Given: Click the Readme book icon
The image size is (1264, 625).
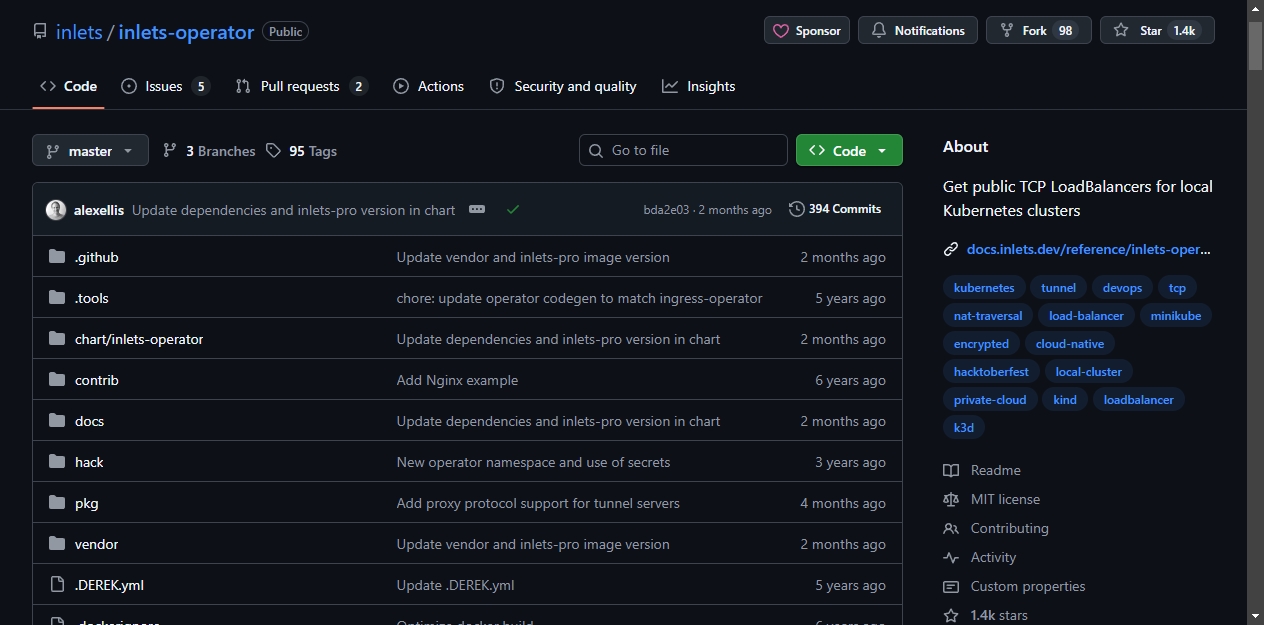Looking at the screenshot, I should [951, 470].
